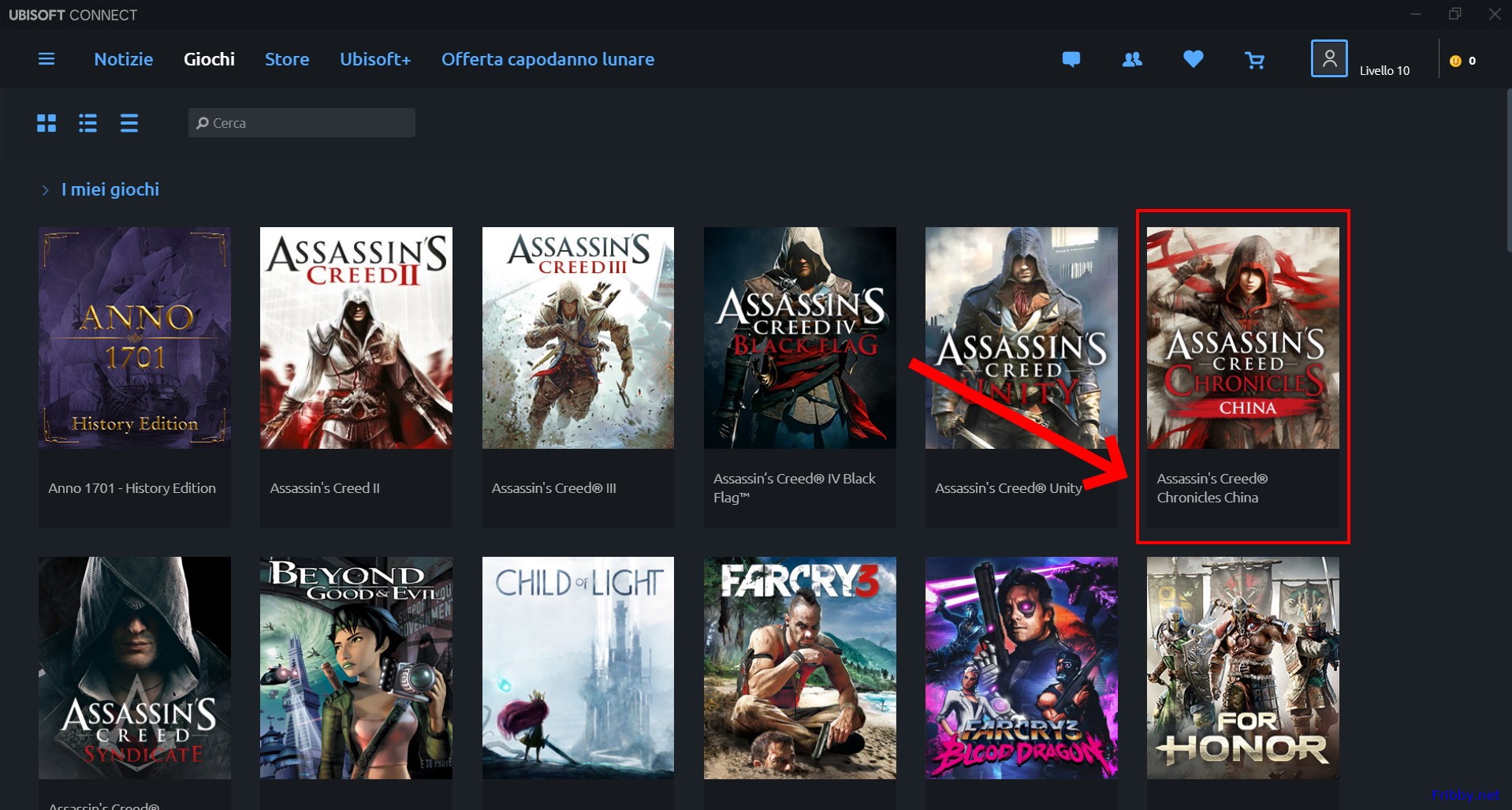Screen dimensions: 1512x810
Task: Click the vertical scrollbar on the right
Action: [x=1508, y=170]
